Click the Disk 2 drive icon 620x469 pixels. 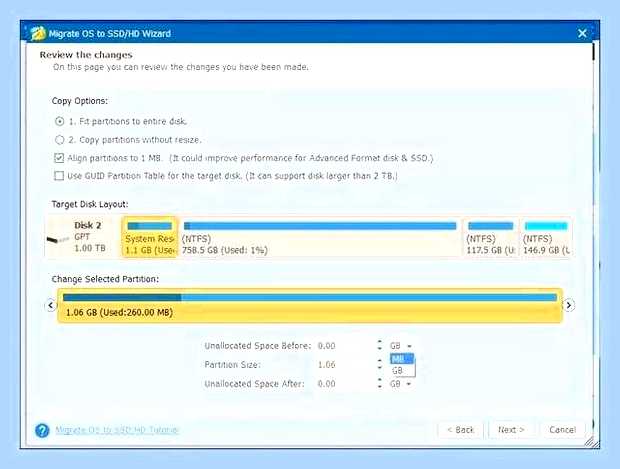point(58,239)
